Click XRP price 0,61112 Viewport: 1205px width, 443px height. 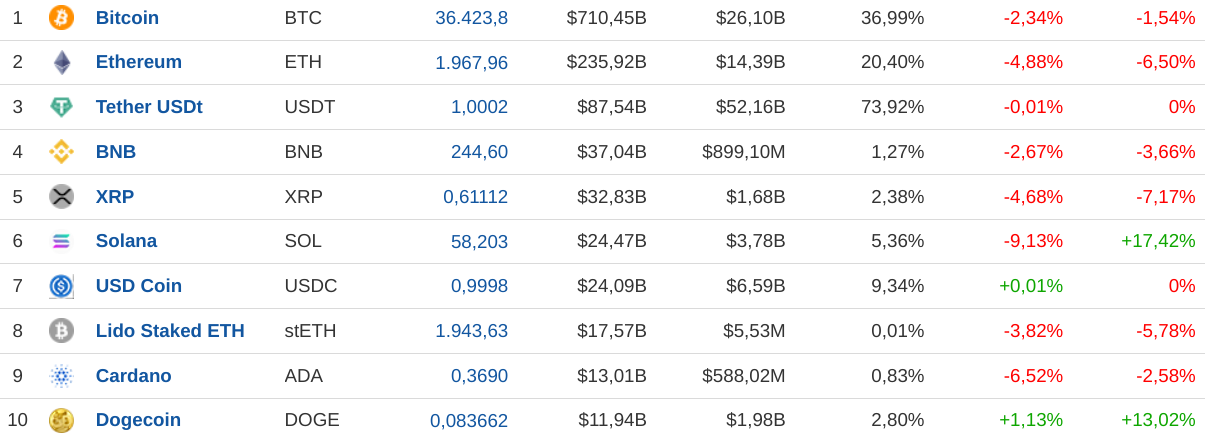[x=475, y=197]
